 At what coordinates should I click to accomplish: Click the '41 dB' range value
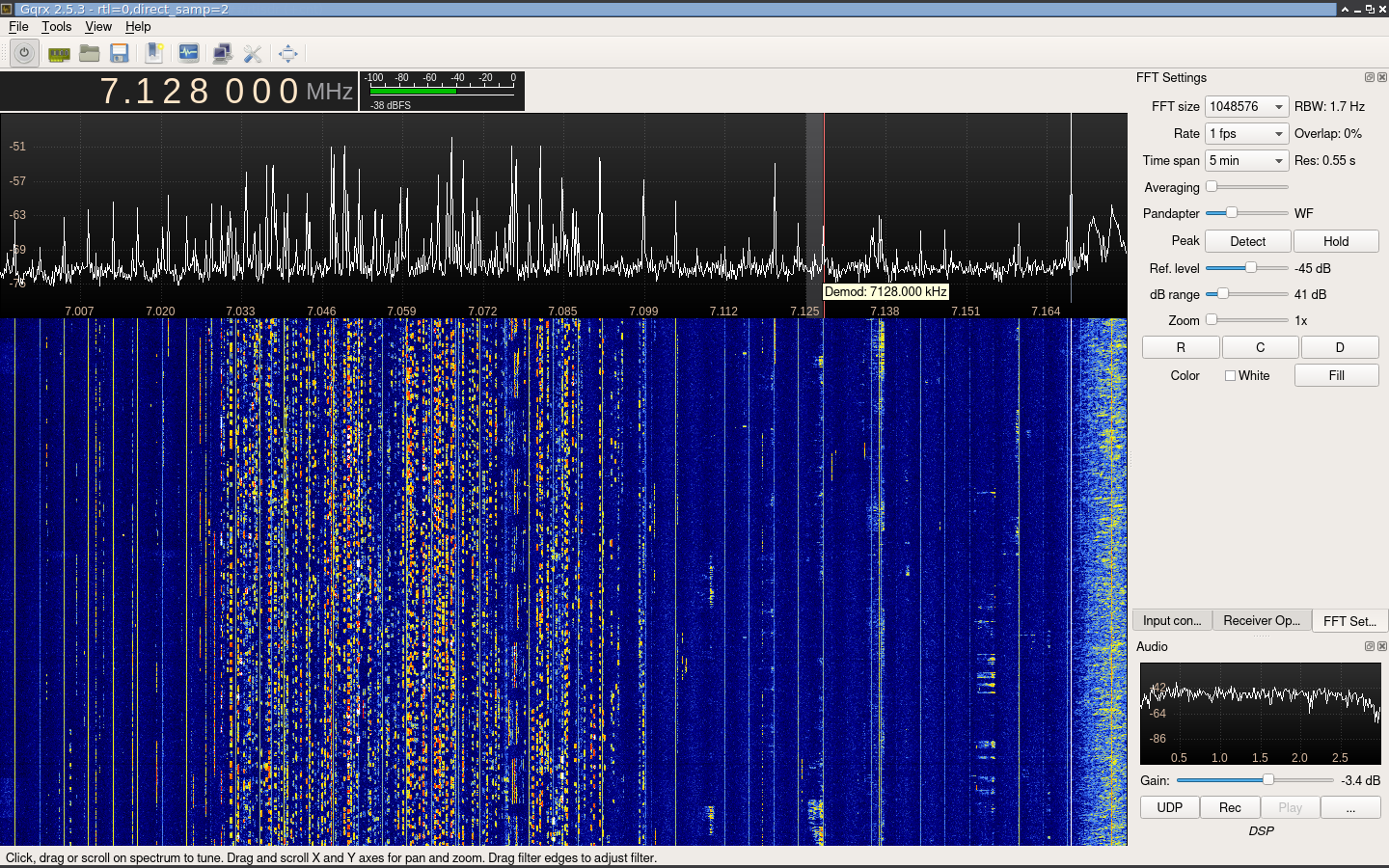(1310, 294)
